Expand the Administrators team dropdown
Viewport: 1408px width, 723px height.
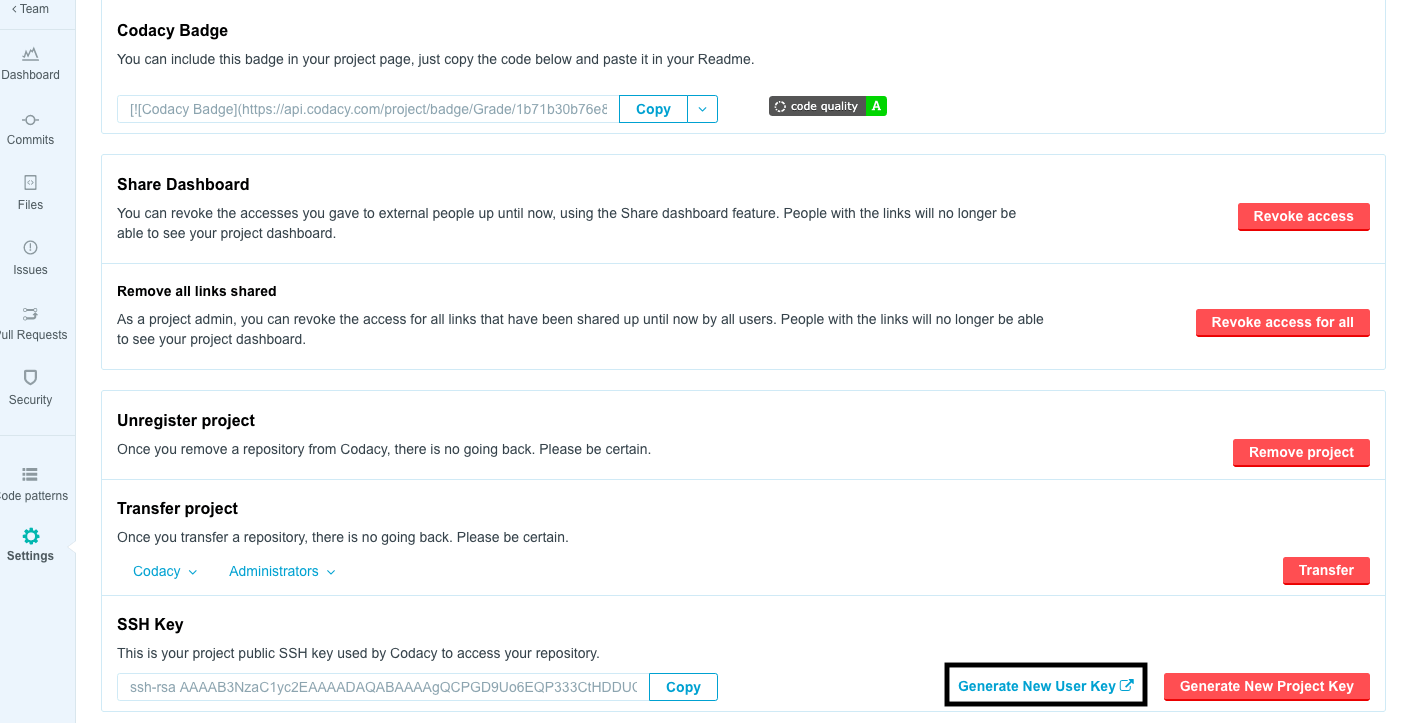pos(282,571)
